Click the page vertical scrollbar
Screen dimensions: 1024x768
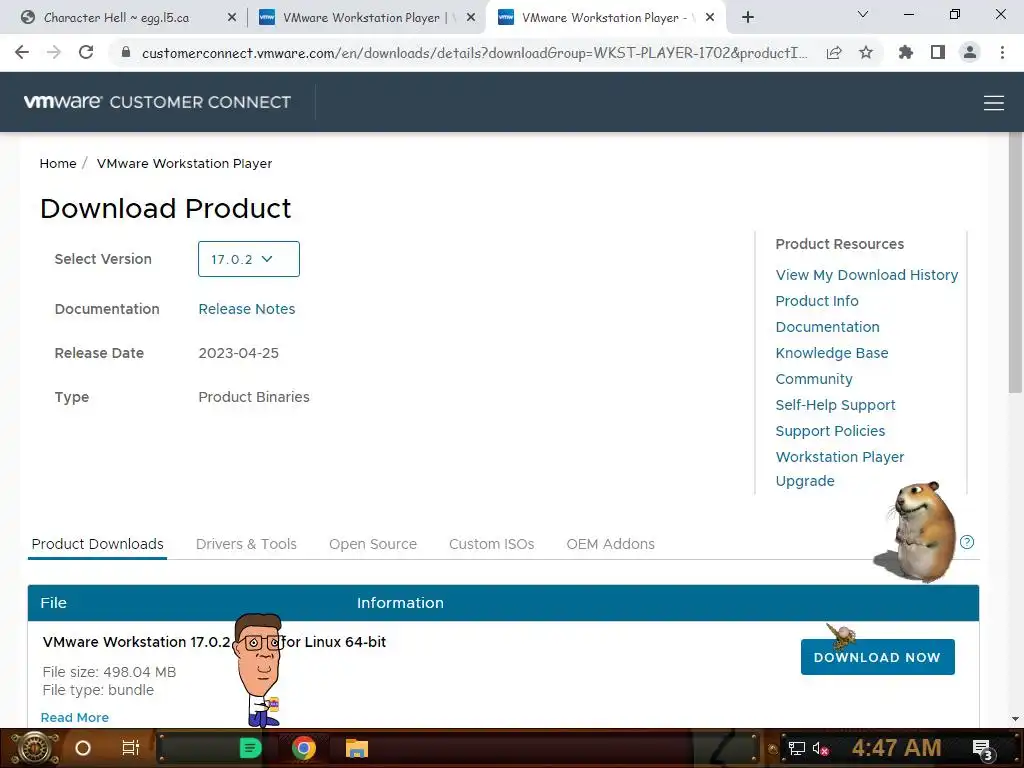click(1015, 262)
